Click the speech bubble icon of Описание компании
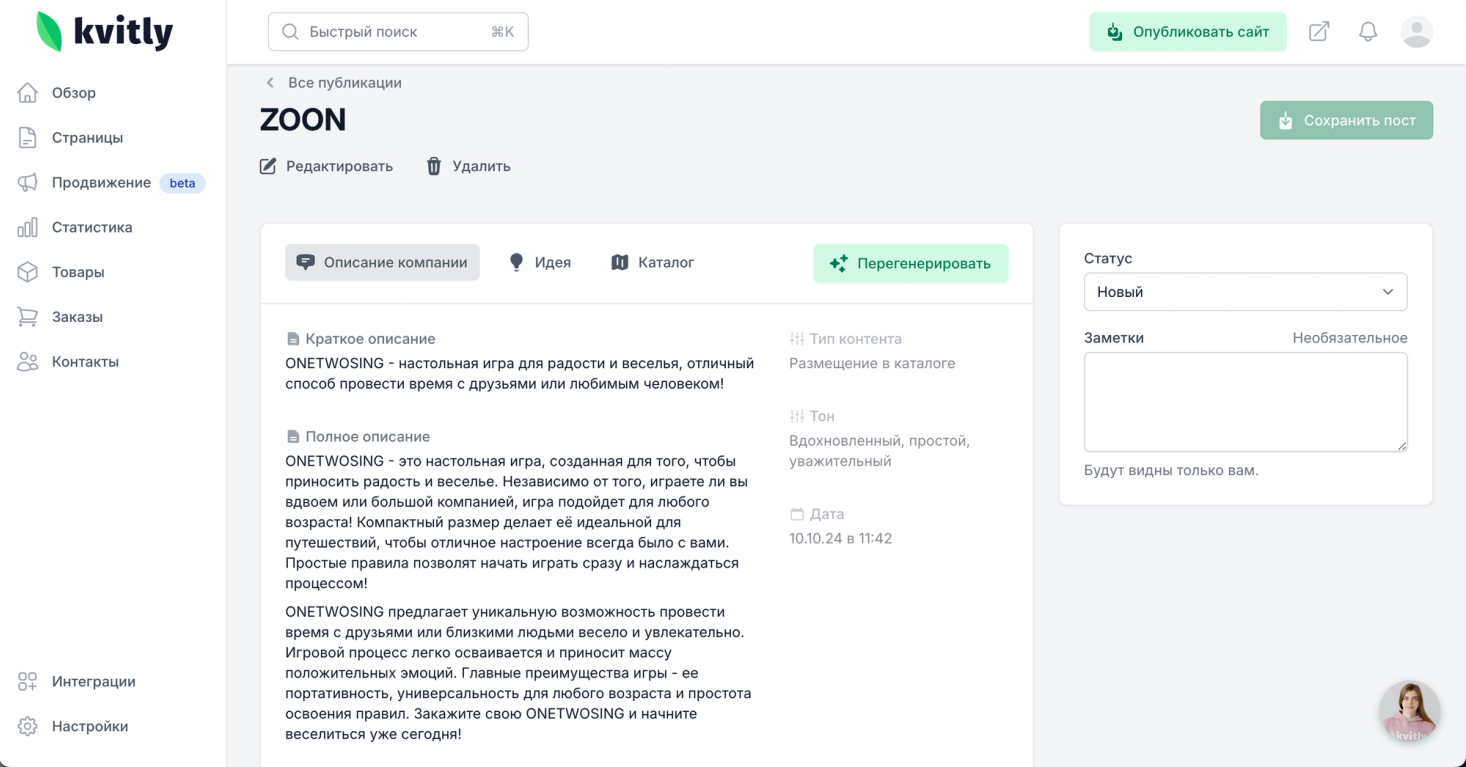This screenshot has width=1466, height=767. [306, 262]
